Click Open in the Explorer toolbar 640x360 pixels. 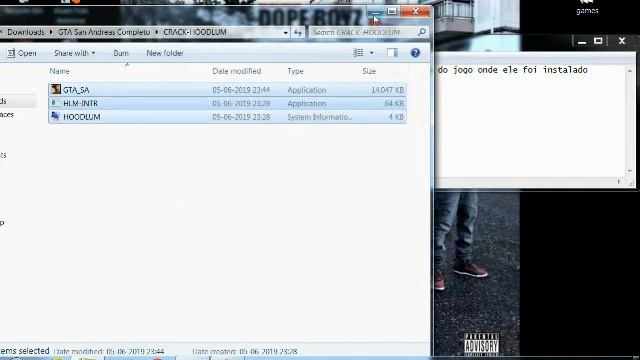(x=22, y=53)
